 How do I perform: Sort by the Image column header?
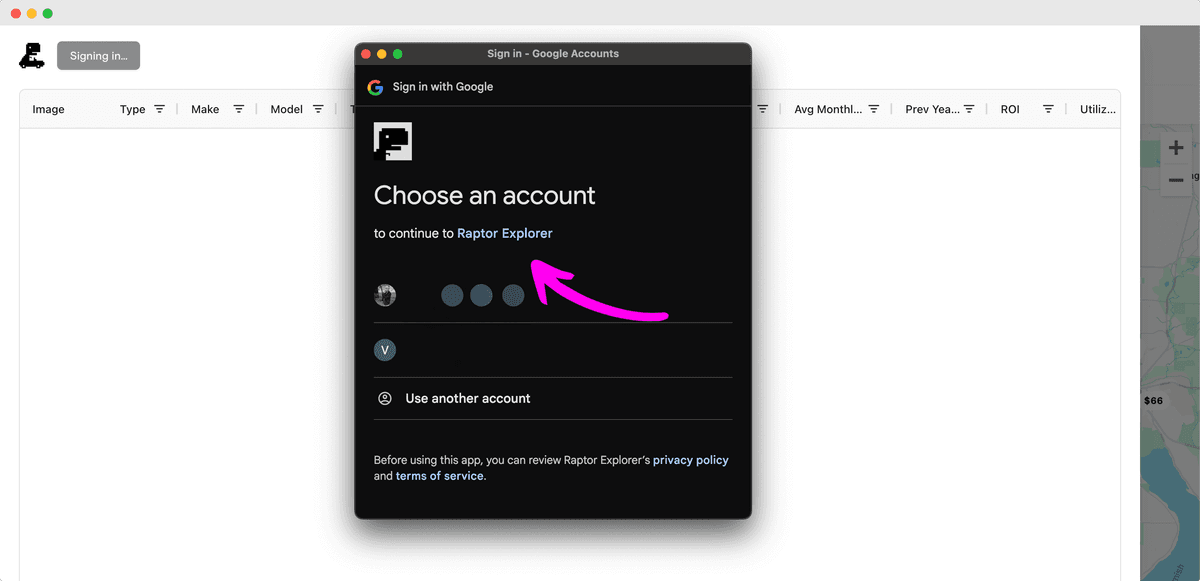48,109
